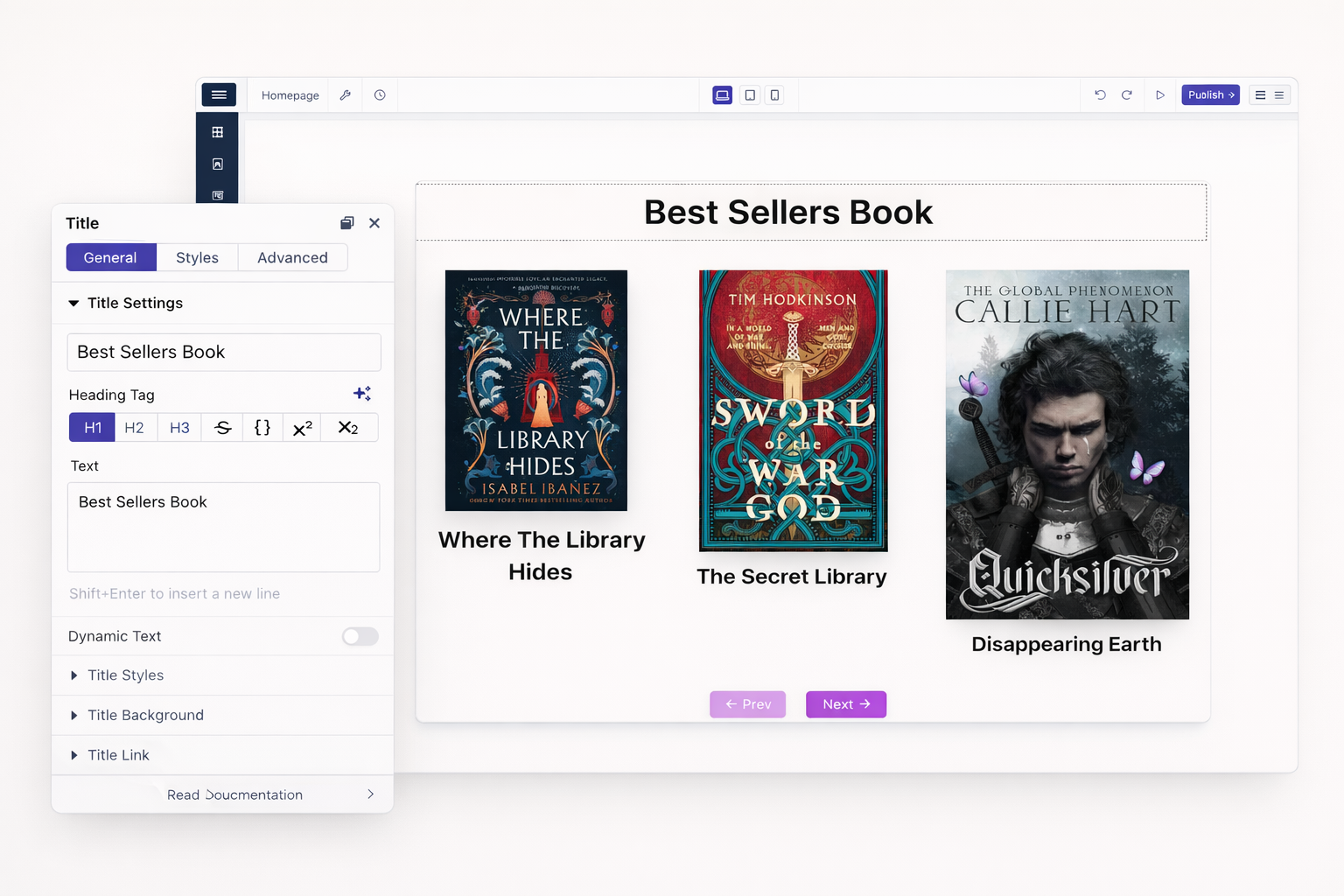Click the Next carousel button
Viewport: 1344px width, 896px height.
click(845, 704)
